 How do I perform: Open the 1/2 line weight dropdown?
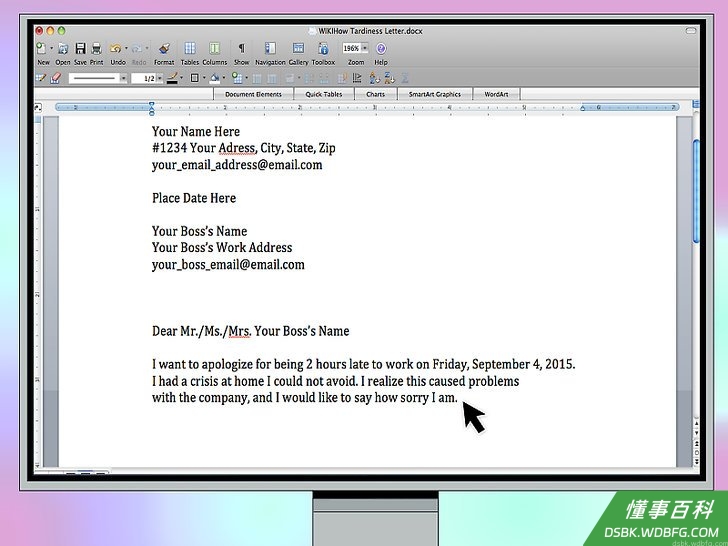(x=160, y=78)
